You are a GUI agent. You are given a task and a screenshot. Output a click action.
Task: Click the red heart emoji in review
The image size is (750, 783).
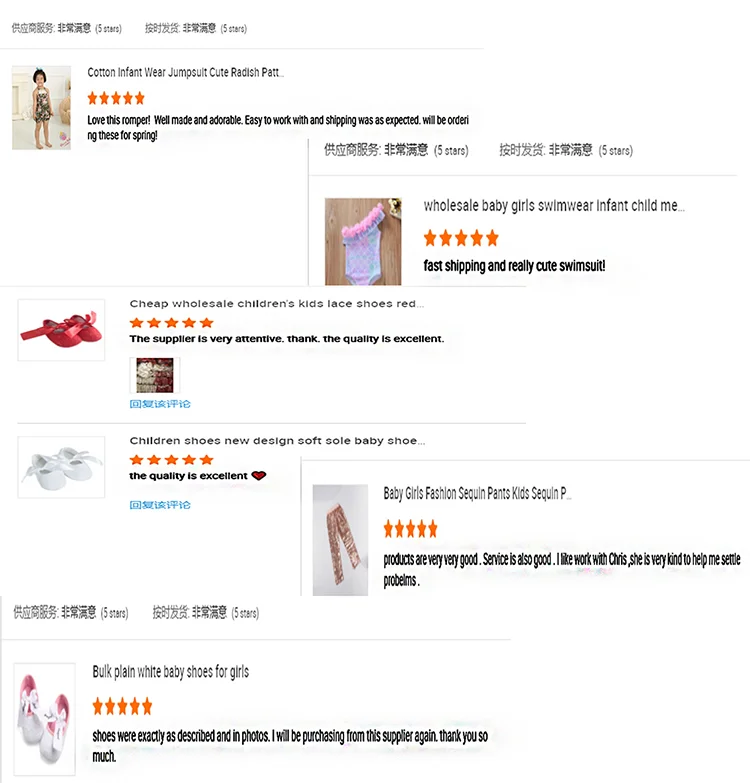(259, 475)
